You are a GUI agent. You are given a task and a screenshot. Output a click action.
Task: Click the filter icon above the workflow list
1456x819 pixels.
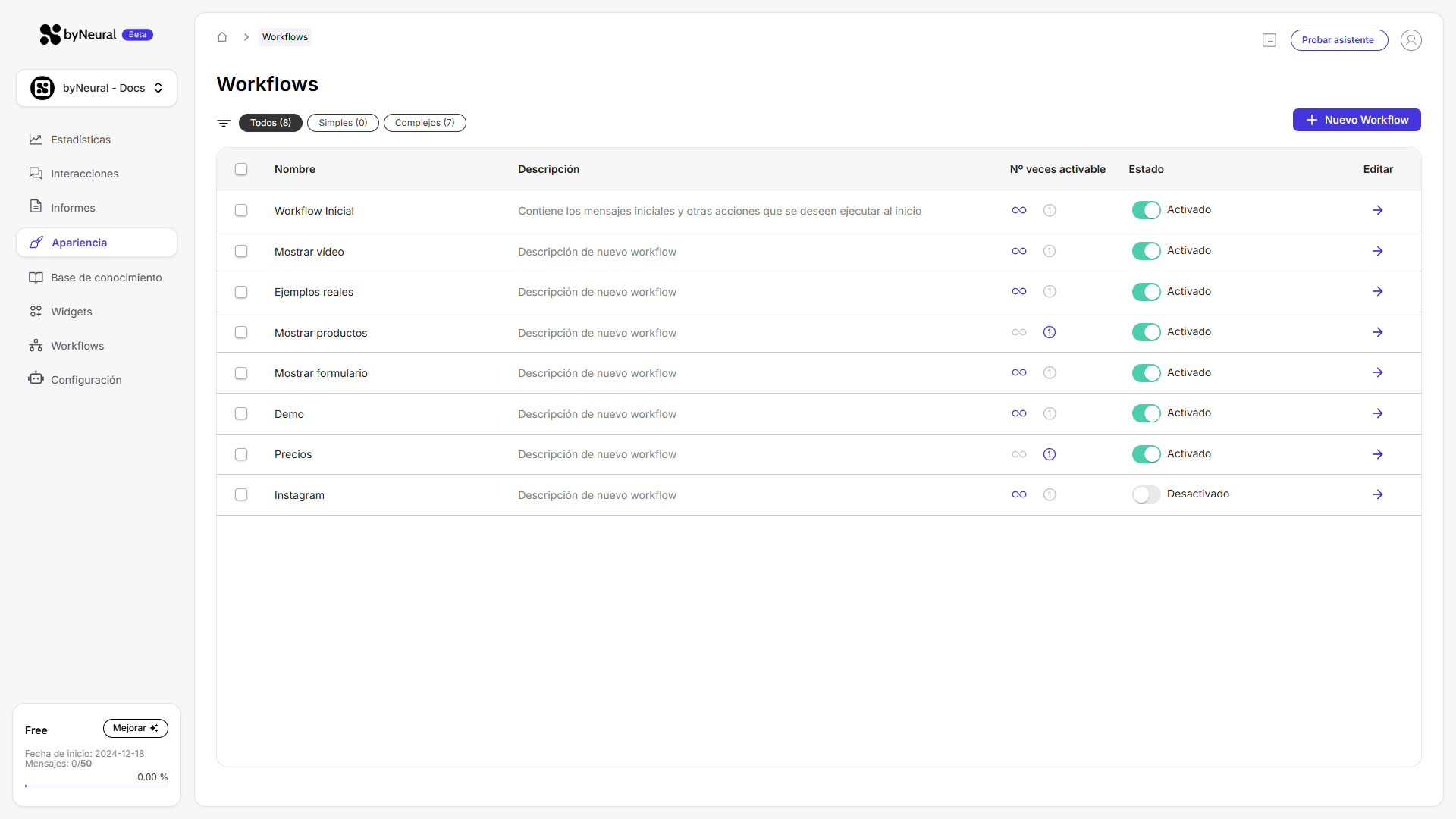pyautogui.click(x=223, y=123)
